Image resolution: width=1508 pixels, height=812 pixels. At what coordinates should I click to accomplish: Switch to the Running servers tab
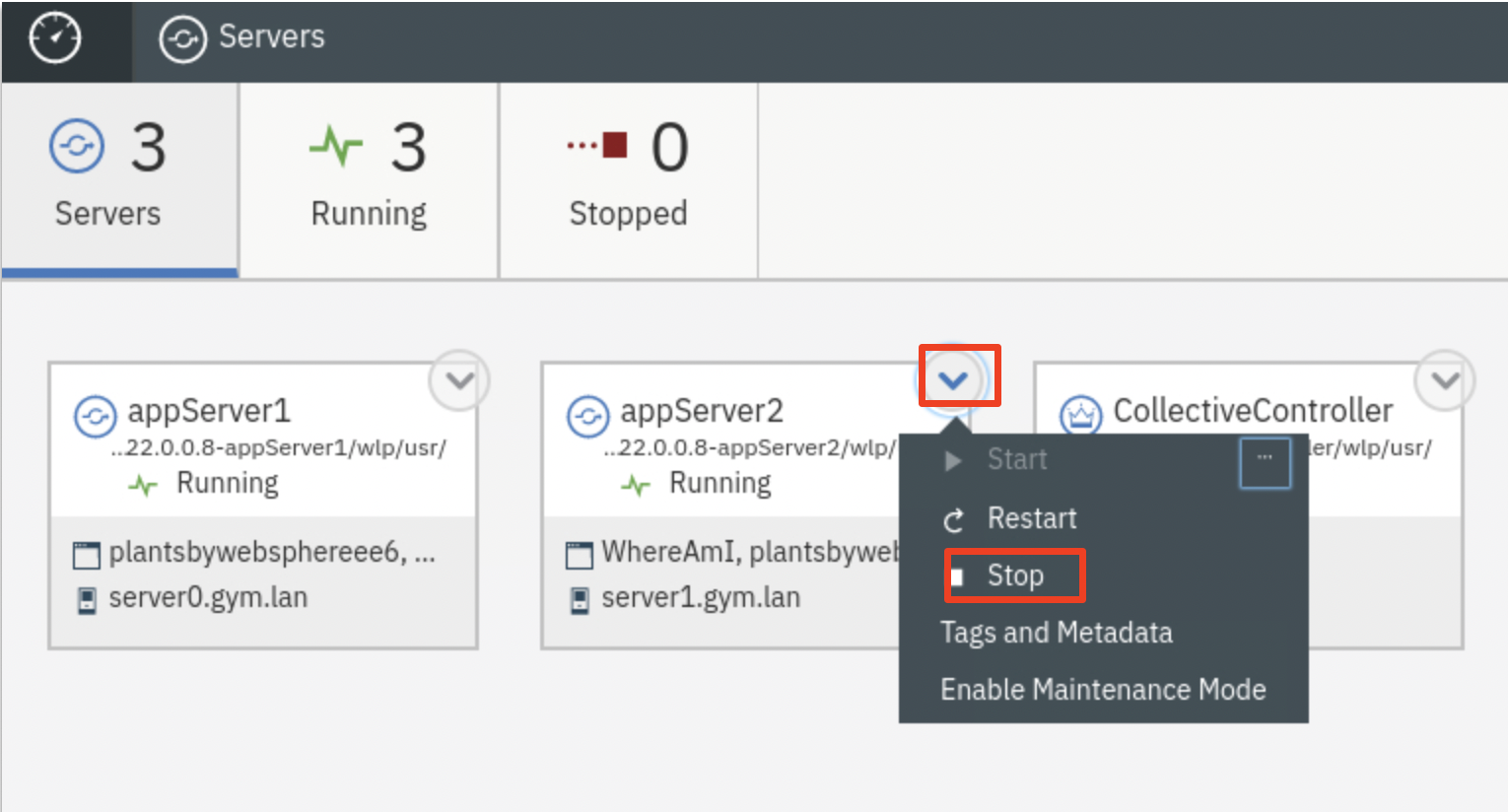click(x=368, y=177)
